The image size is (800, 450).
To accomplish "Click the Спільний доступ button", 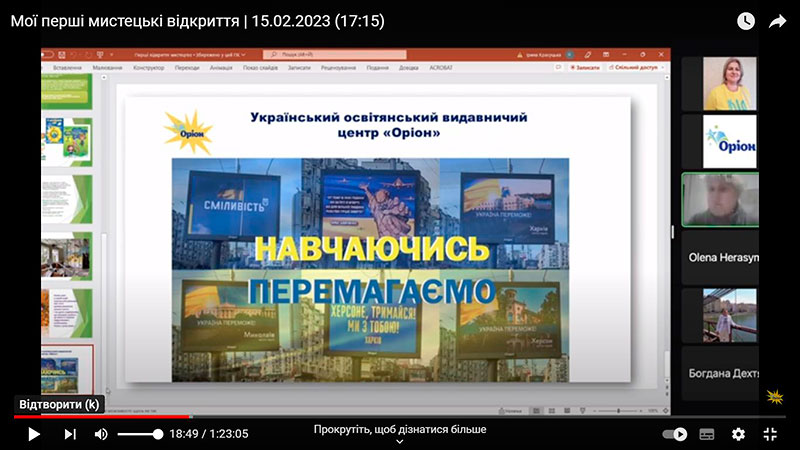I will (636, 67).
